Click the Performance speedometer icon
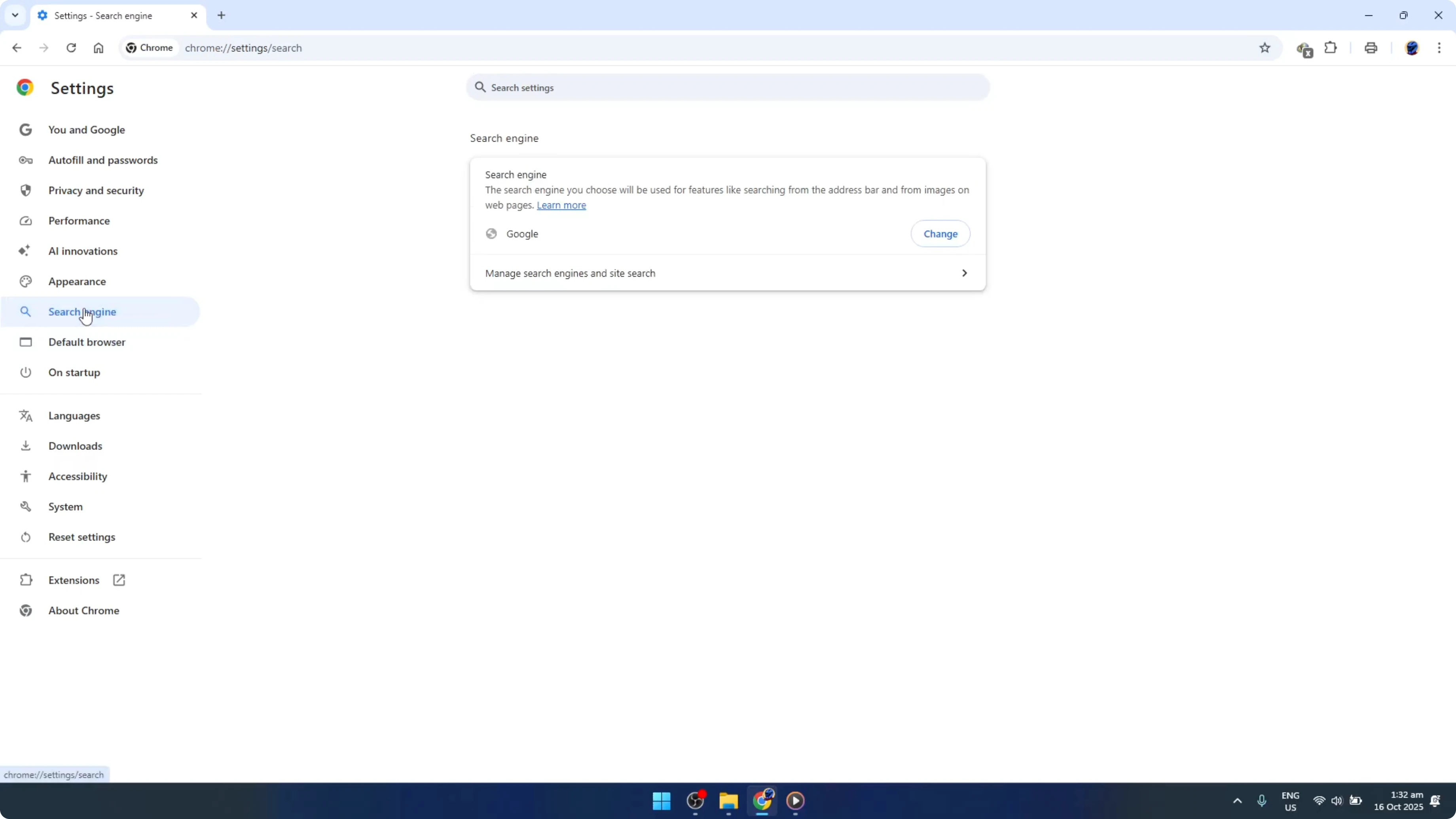This screenshot has height=819, width=1456. click(25, 220)
